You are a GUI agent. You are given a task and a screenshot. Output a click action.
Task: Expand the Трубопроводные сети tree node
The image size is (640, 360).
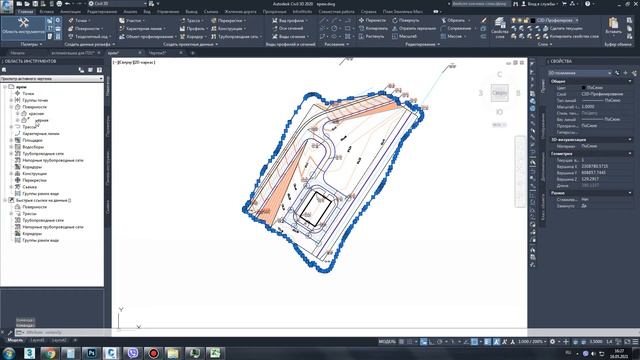tap(11, 153)
